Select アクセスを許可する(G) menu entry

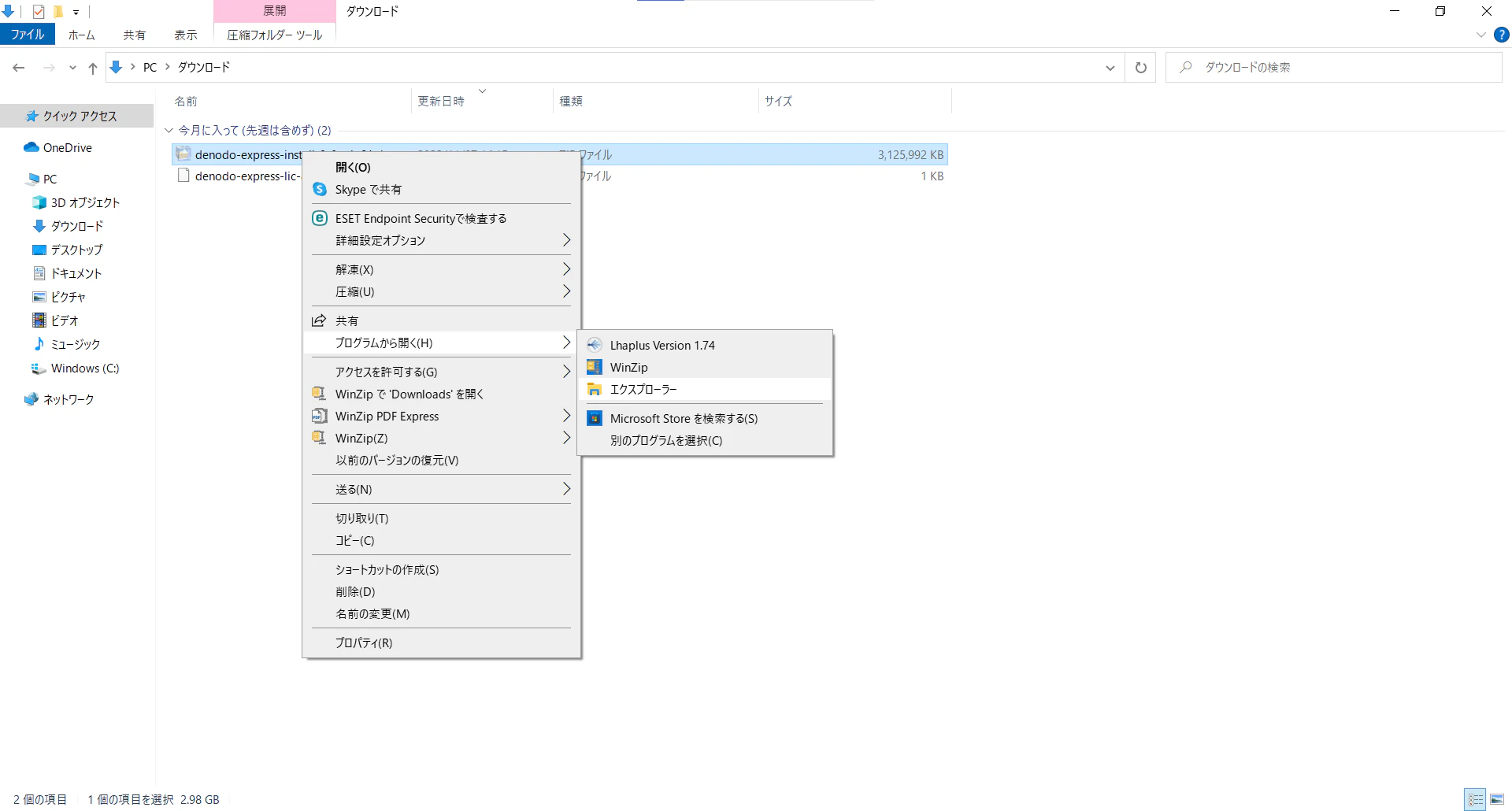point(441,372)
